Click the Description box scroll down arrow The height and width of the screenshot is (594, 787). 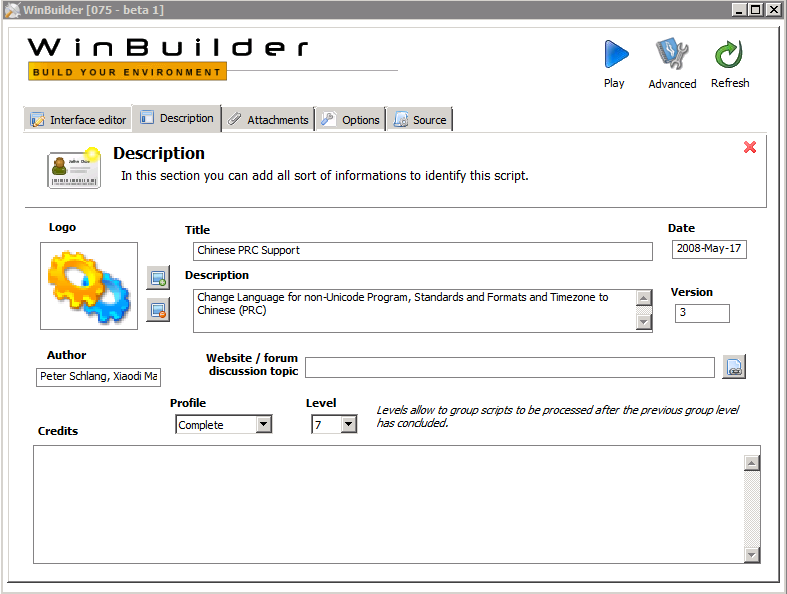[x=644, y=322]
